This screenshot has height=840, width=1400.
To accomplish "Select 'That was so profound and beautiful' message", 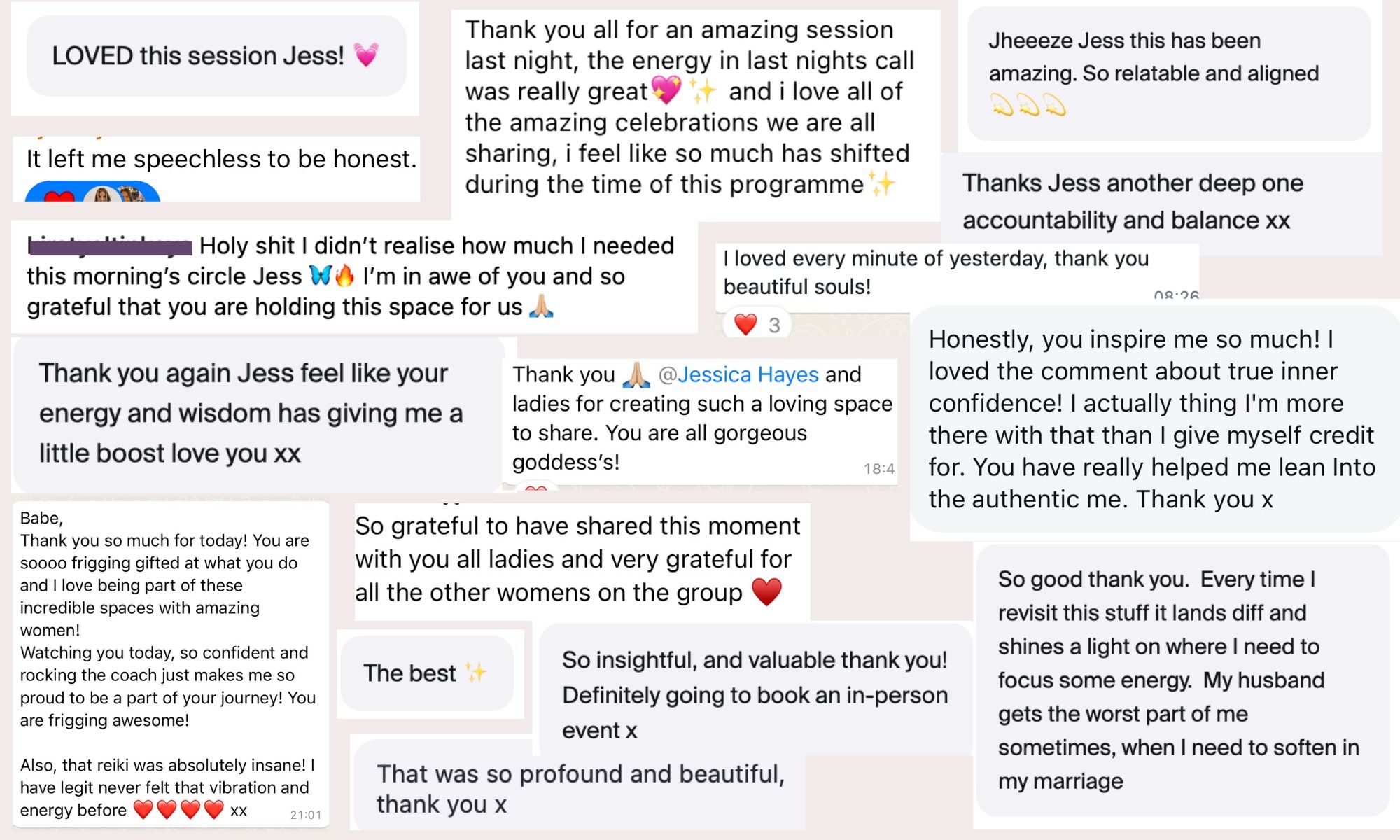I will tap(580, 789).
